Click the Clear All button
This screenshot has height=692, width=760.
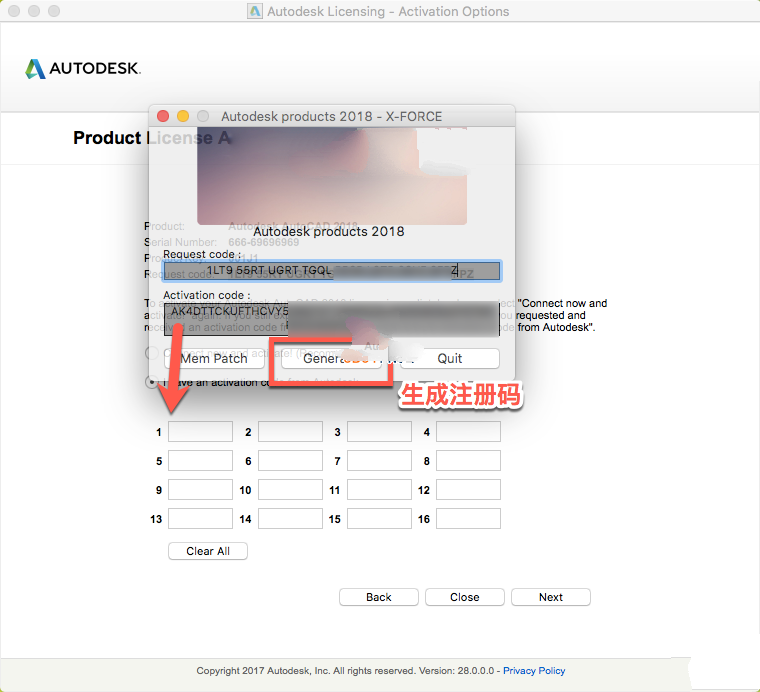click(x=208, y=551)
